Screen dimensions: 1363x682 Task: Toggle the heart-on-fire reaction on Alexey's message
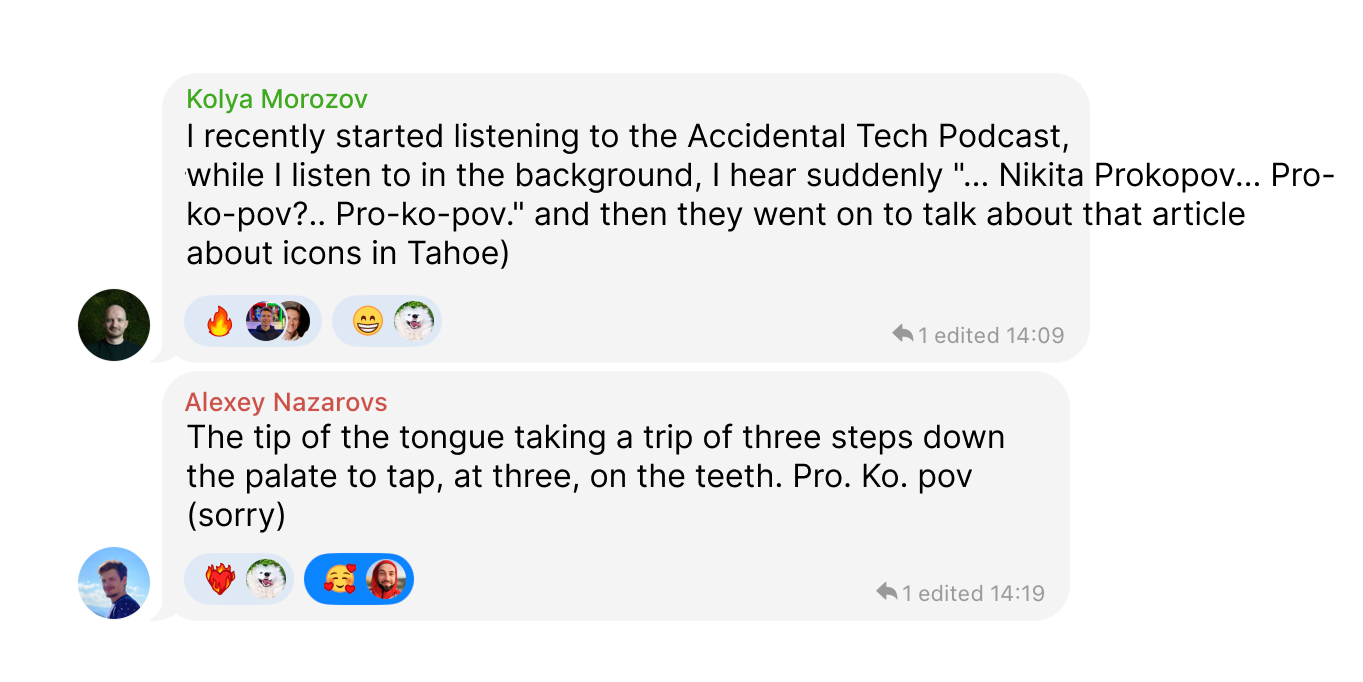(x=219, y=580)
